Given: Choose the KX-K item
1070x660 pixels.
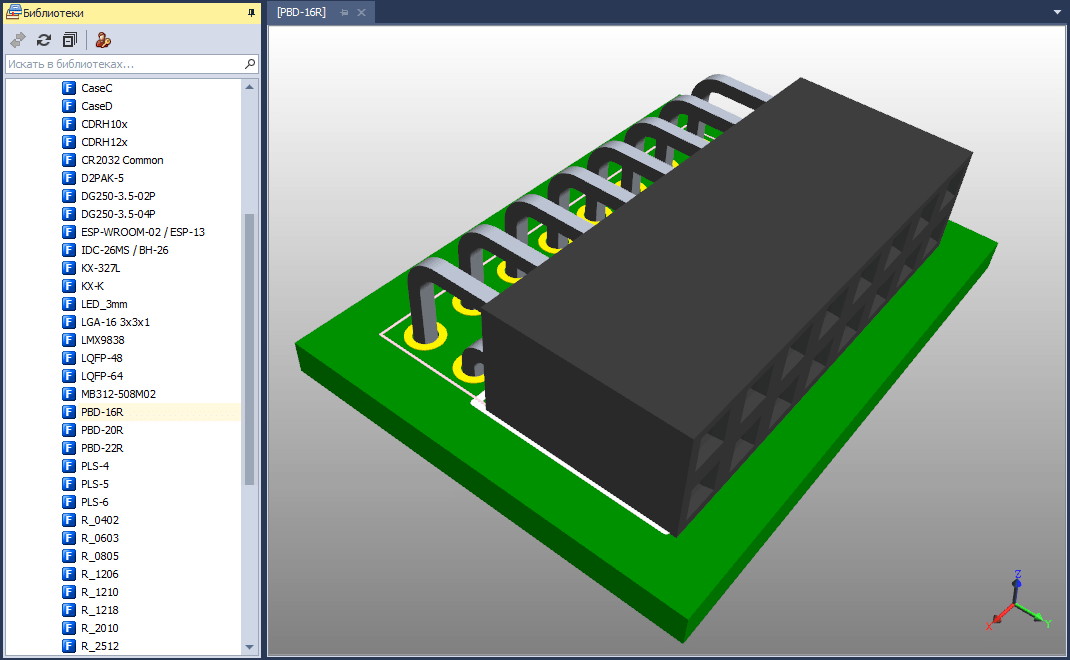Looking at the screenshot, I should click(x=92, y=286).
